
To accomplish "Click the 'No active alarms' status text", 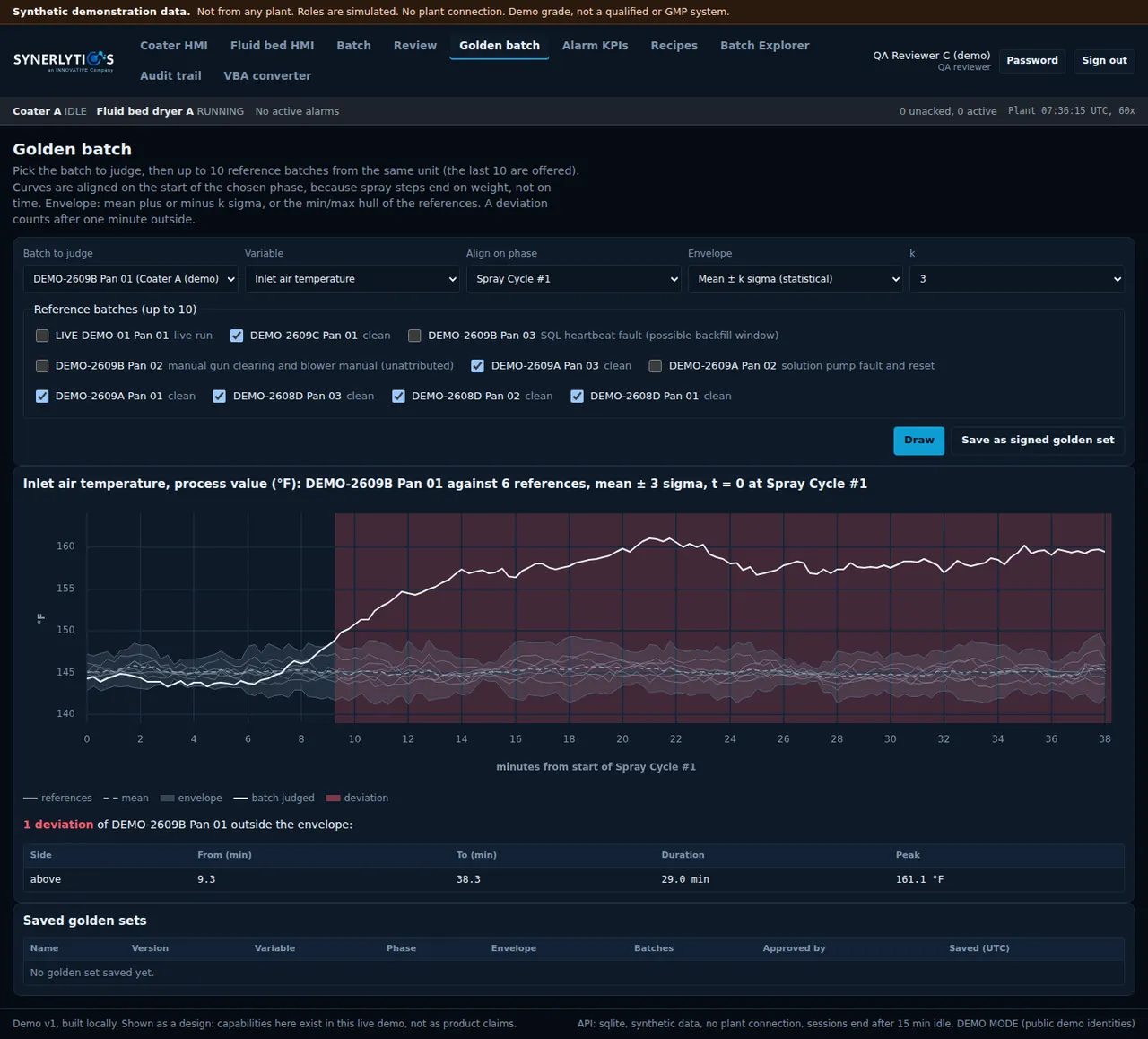I will click(x=297, y=111).
